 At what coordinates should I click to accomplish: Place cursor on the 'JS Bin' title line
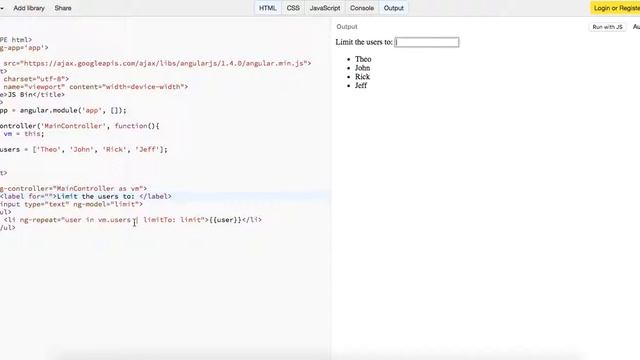[x=32, y=95]
